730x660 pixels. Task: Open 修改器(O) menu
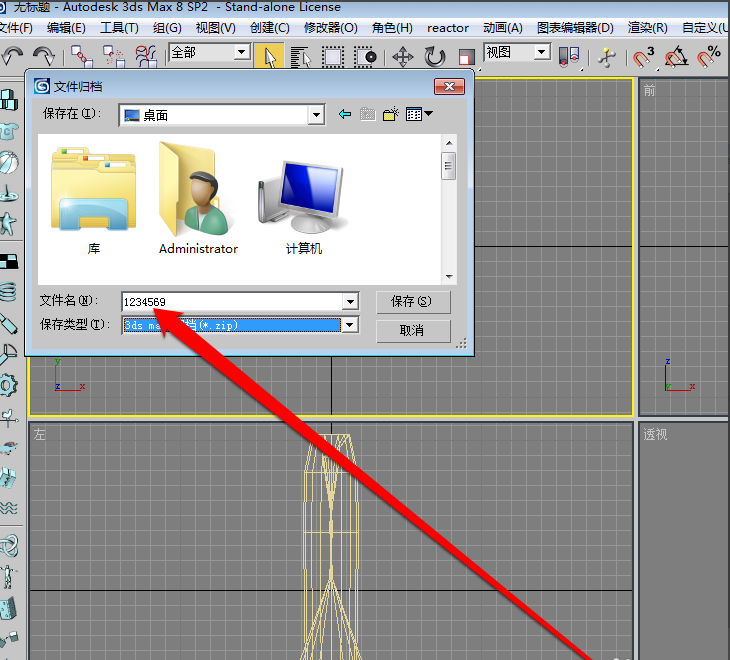coord(331,28)
